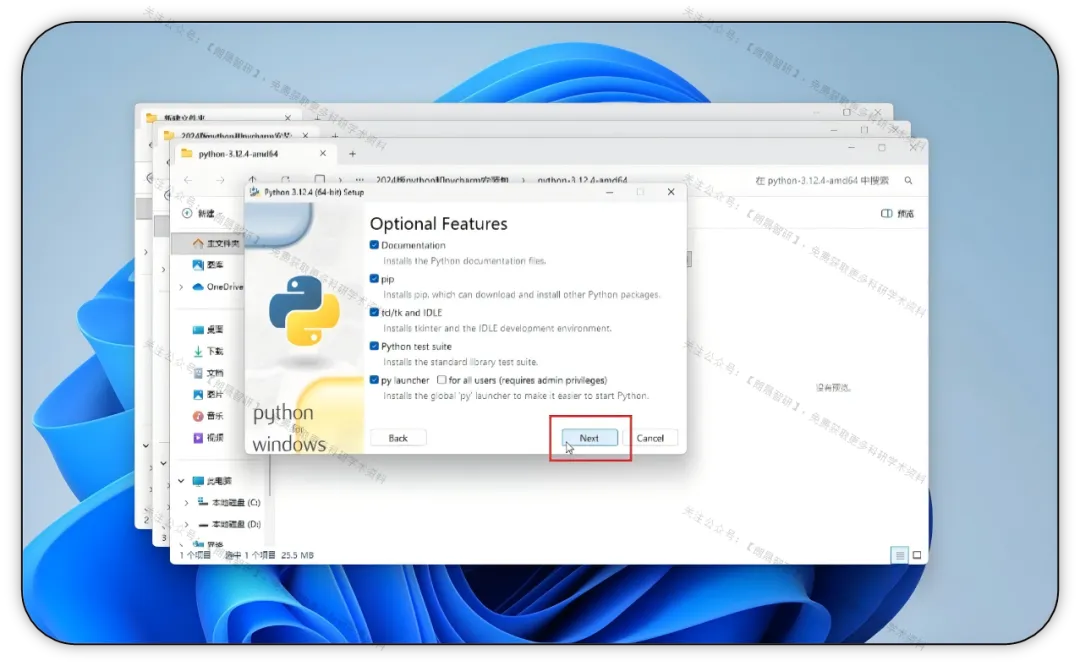1080x666 pixels.
Task: Open 图库 (Gallery) in the sidebar
Action: click(x=208, y=264)
